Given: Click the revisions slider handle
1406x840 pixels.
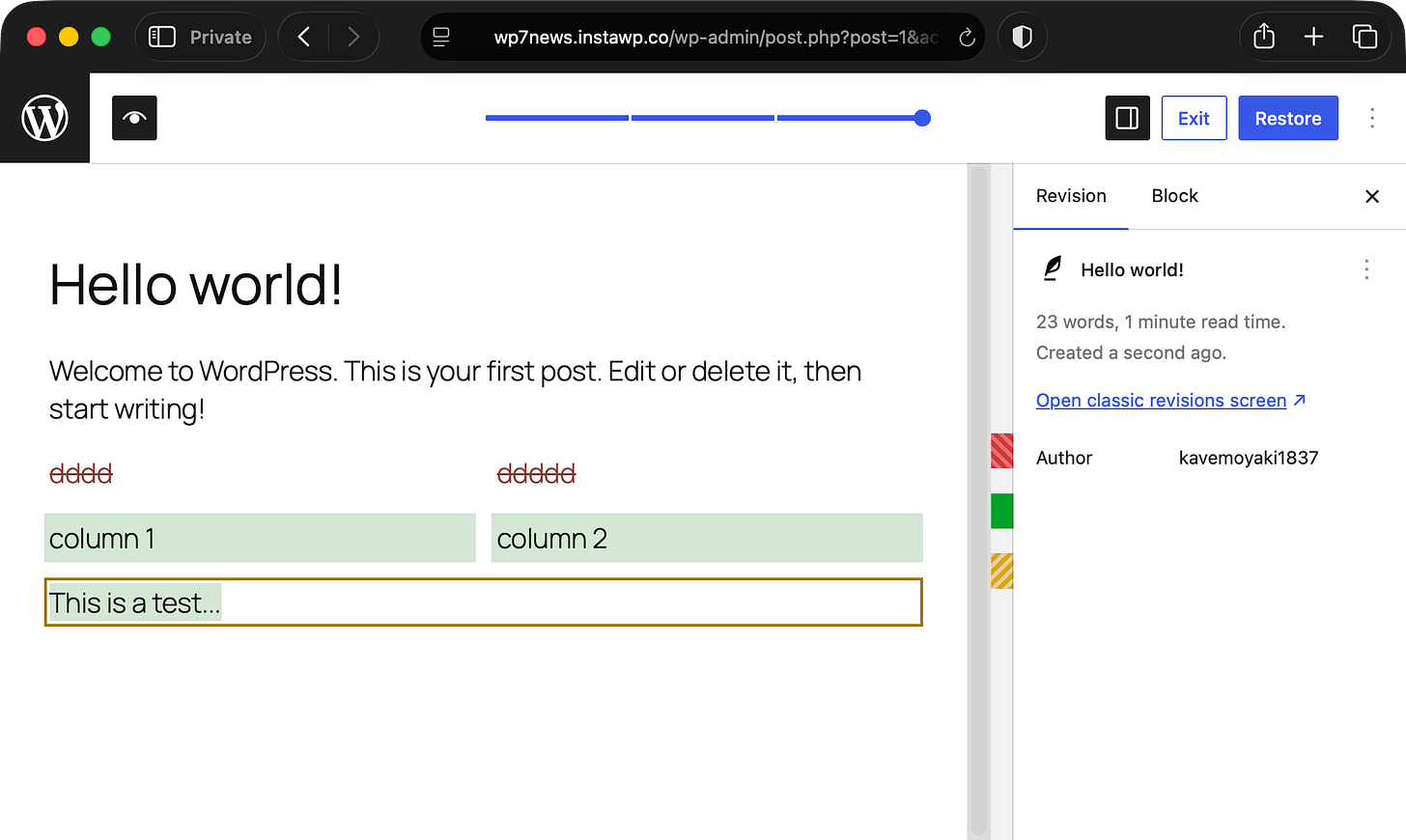Looking at the screenshot, I should (922, 118).
